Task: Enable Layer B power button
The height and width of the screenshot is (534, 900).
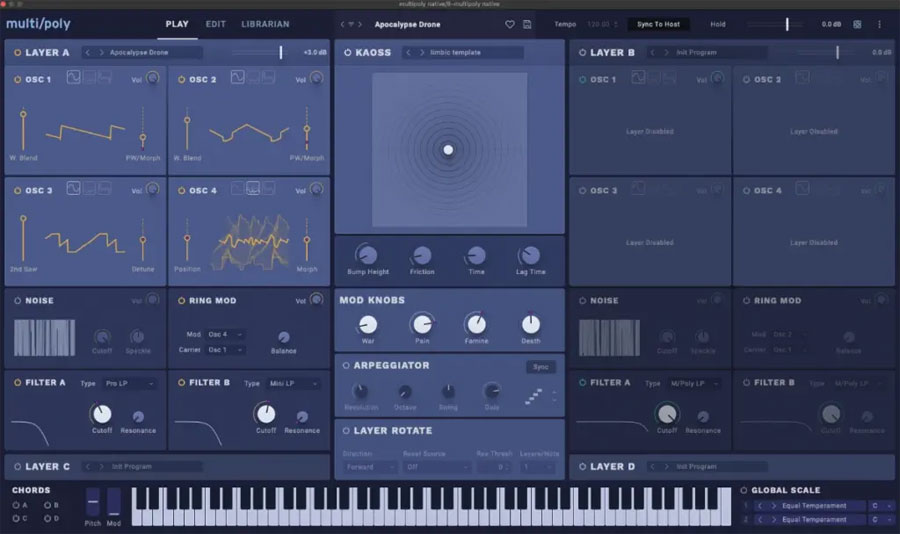Action: pyautogui.click(x=583, y=52)
